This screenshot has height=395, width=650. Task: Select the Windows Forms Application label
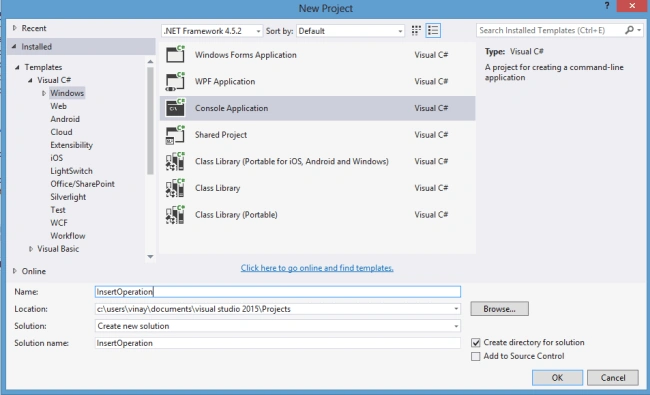[x=245, y=55]
